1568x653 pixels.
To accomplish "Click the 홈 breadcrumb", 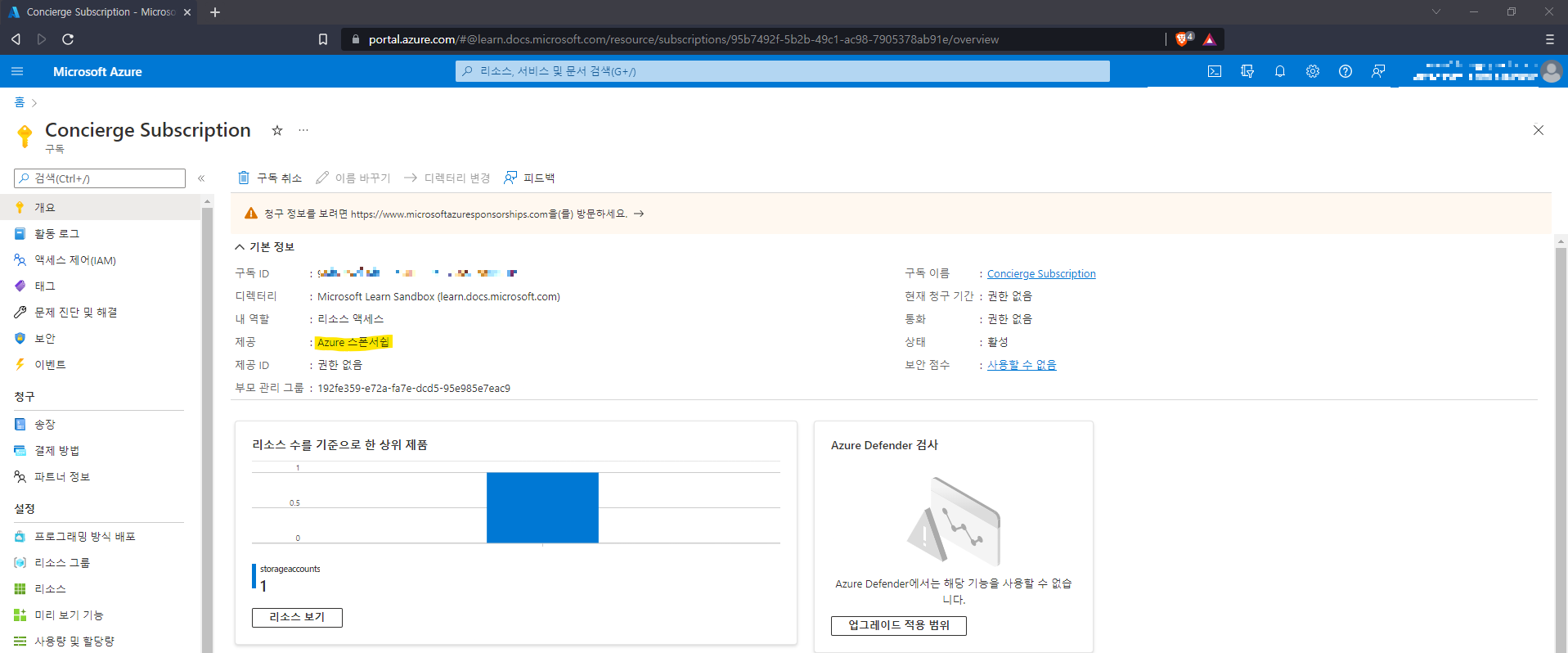I will pos(20,102).
